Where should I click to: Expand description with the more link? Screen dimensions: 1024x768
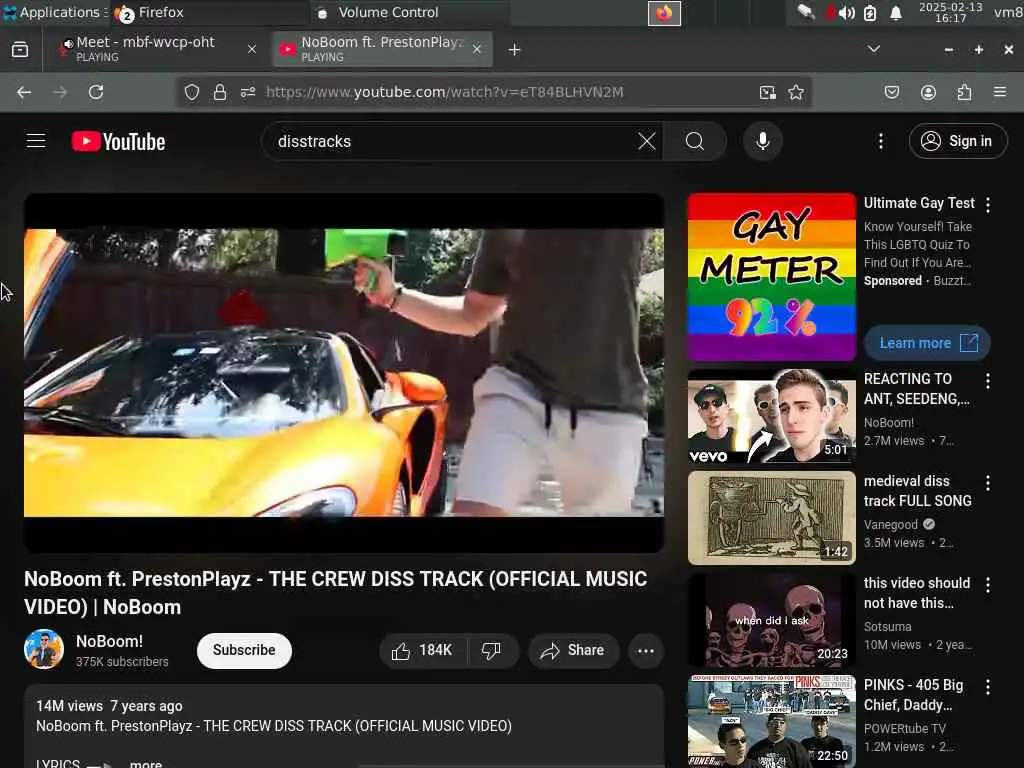pyautogui.click(x=146, y=763)
